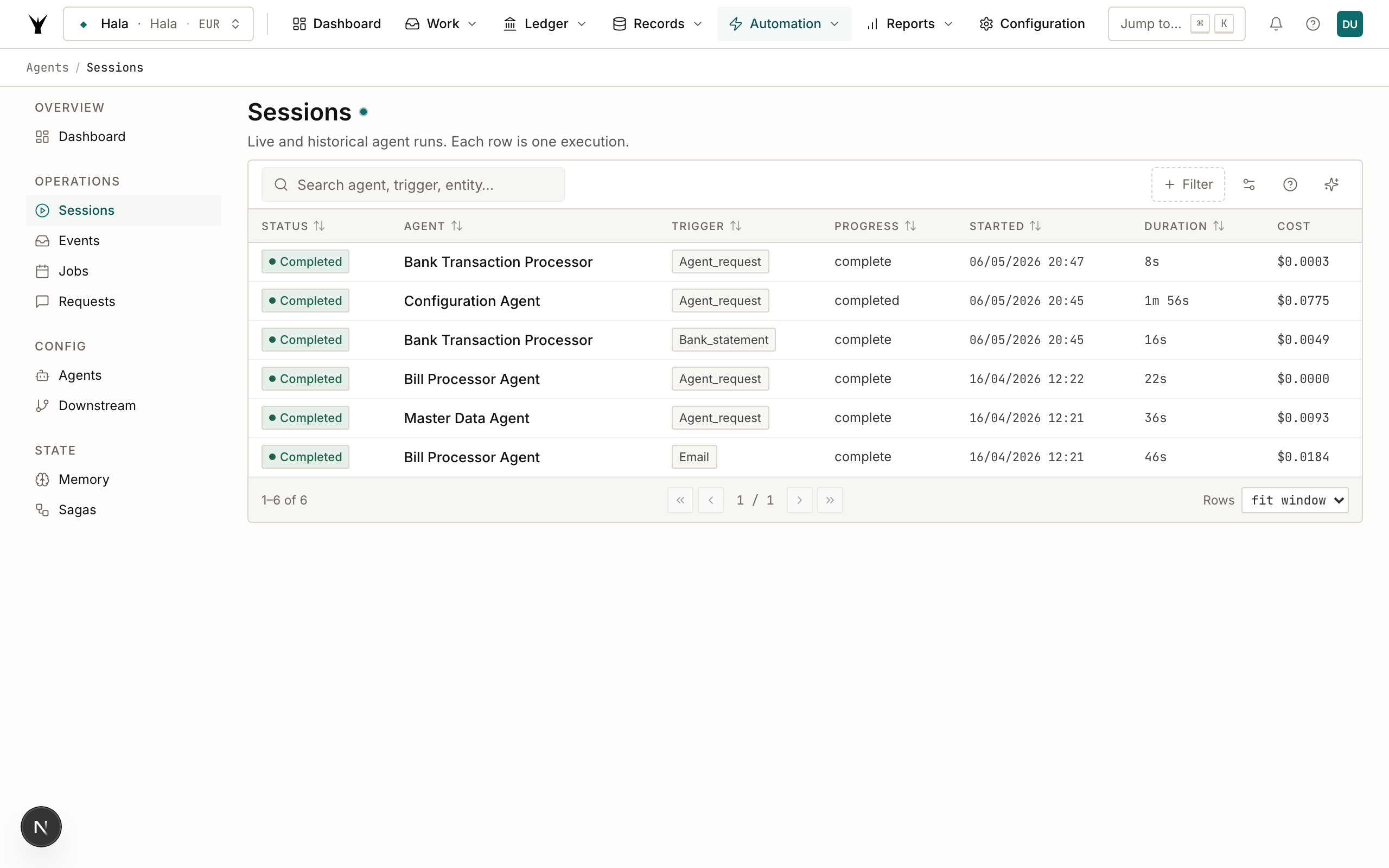
Task: Click the Cost column header
Action: point(1293,226)
